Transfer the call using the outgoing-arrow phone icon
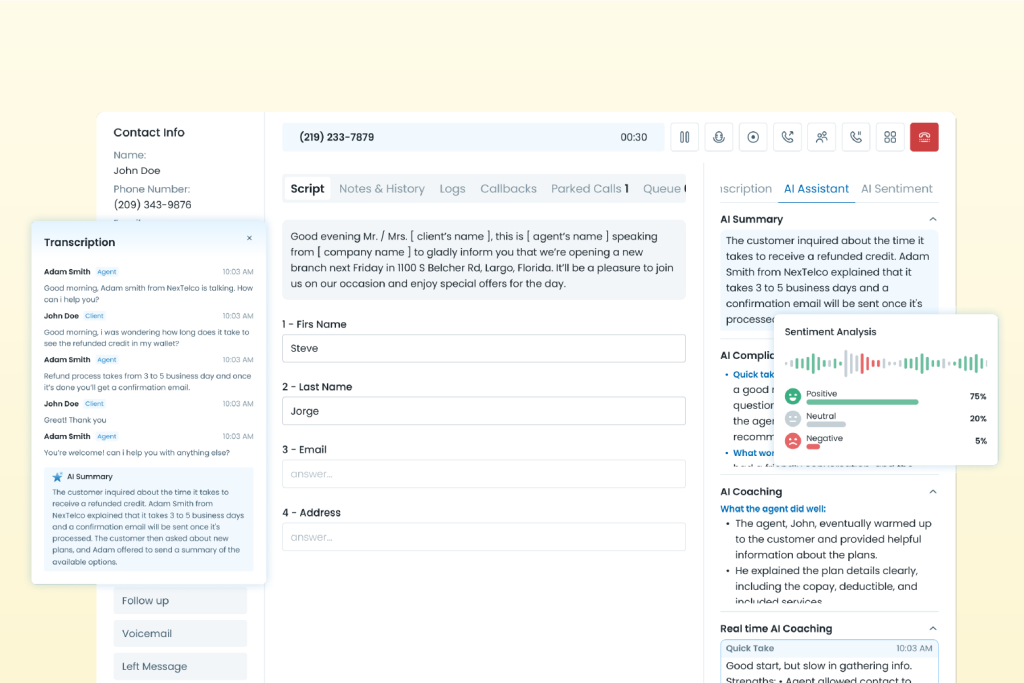 (x=787, y=137)
